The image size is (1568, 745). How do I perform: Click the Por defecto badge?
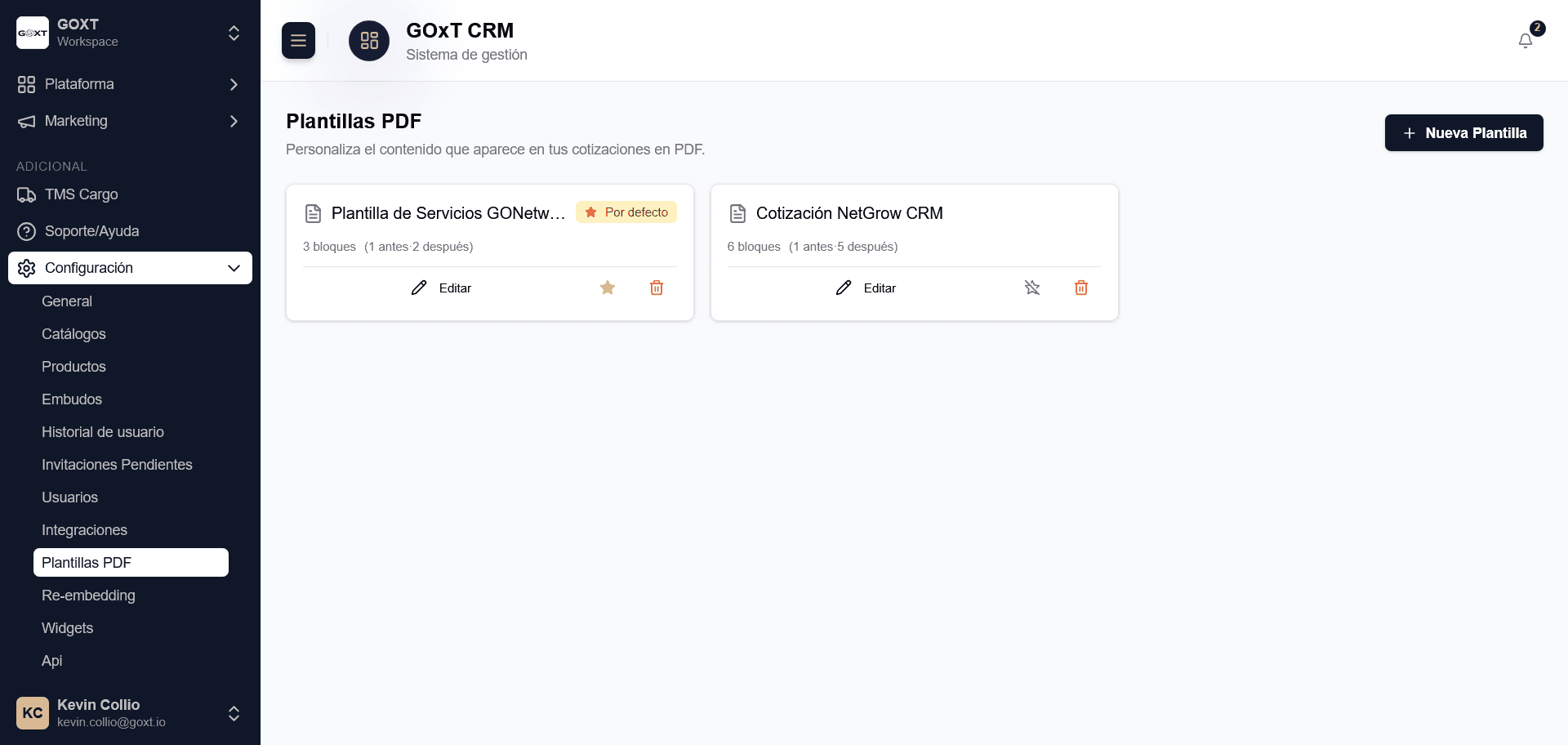626,212
